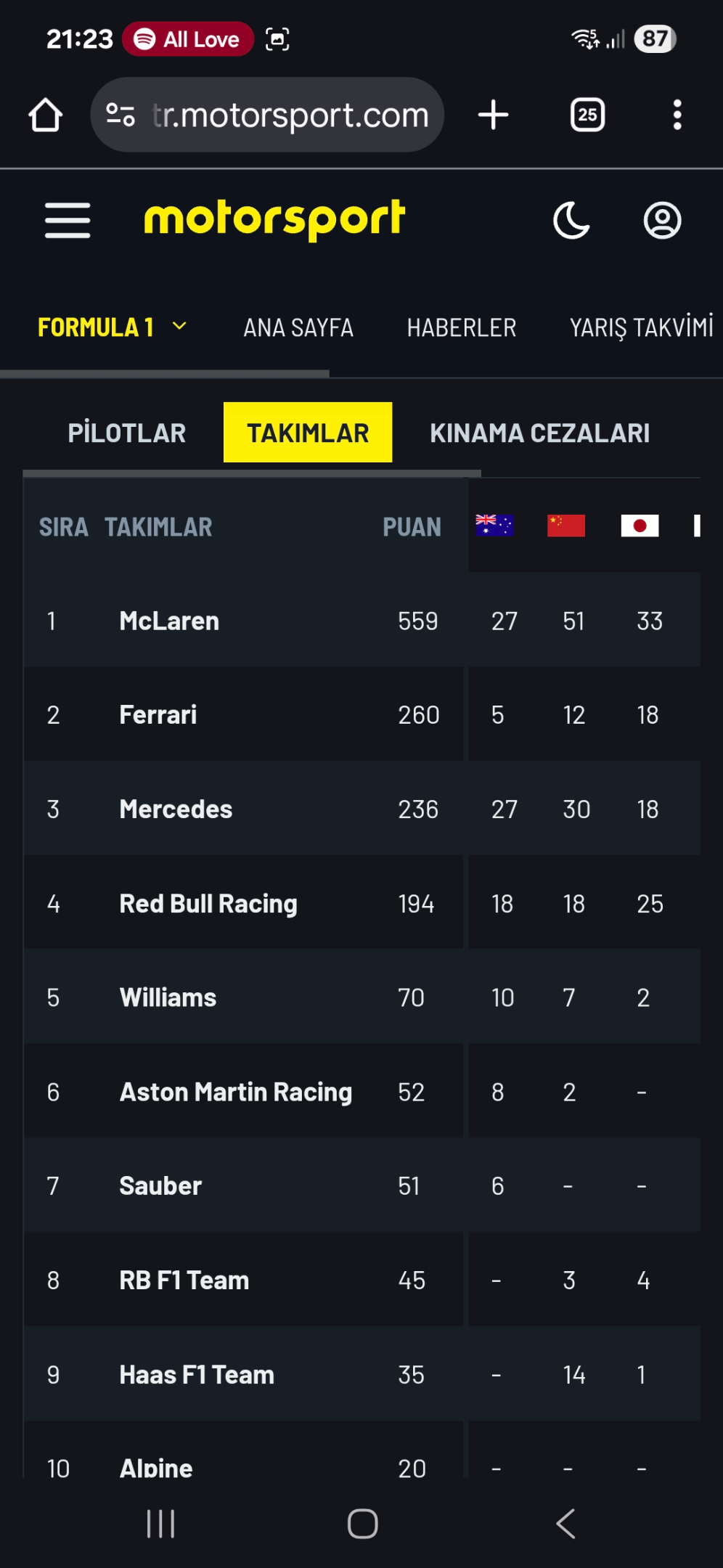Screen dimensions: 723x1568
Task: Open the KINAMA CEZALARI tab
Action: pos(539,433)
